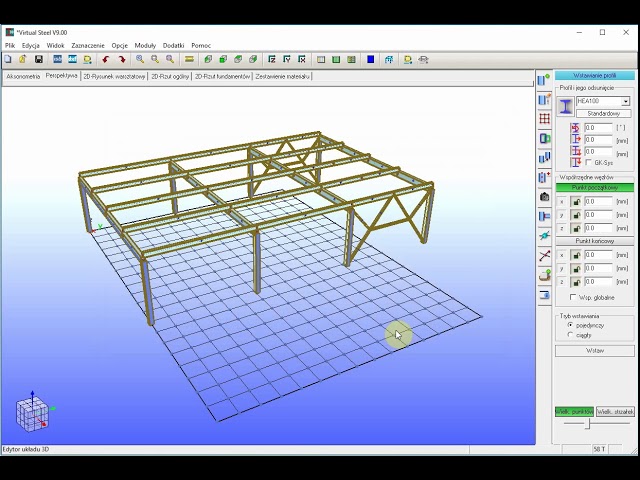Click the solid blue square toolbar icon

[x=371, y=60]
